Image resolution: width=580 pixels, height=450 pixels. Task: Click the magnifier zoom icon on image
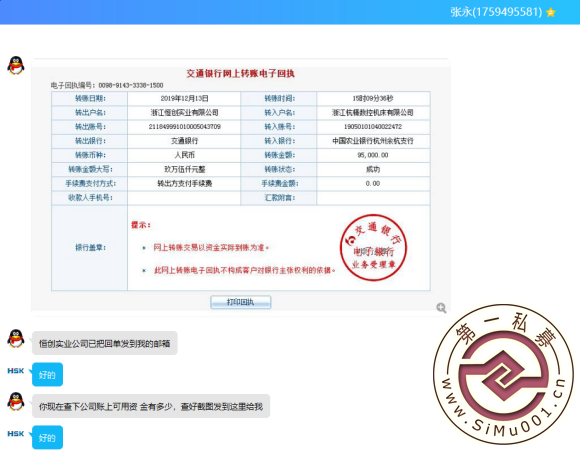tap(441, 308)
